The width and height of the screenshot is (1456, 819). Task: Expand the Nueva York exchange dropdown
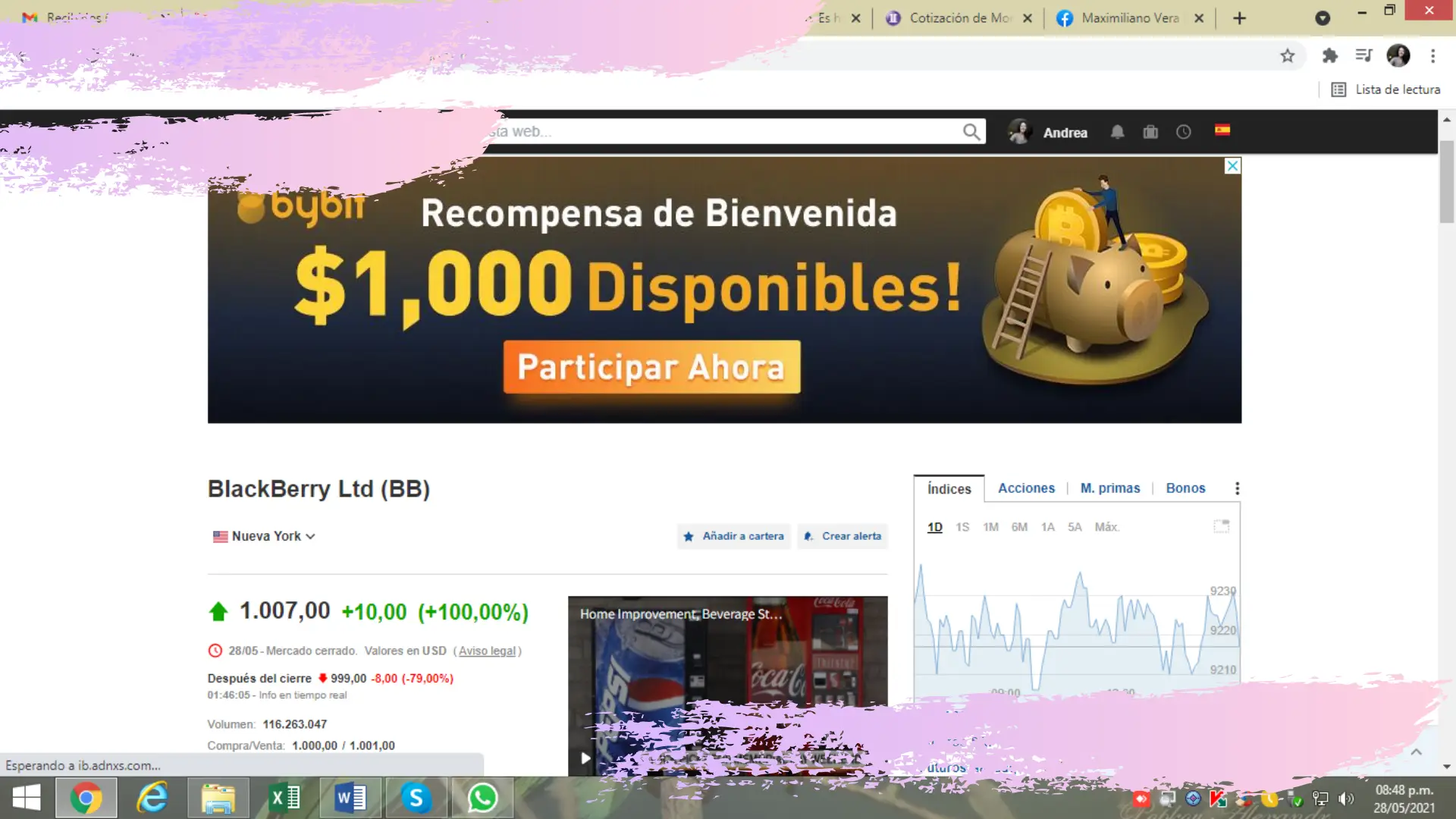(265, 536)
